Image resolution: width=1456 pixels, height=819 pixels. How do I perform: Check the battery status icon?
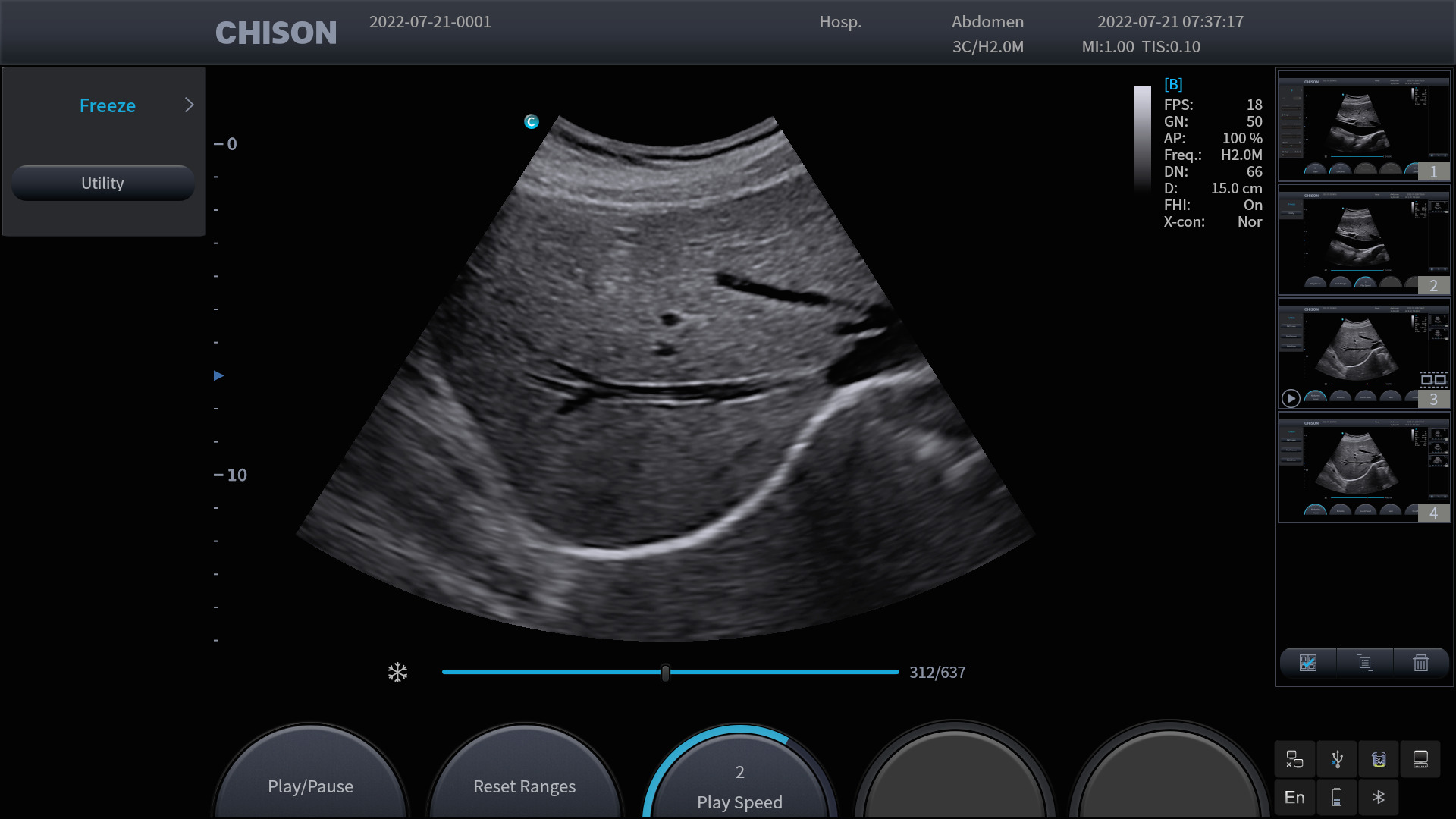click(1337, 797)
